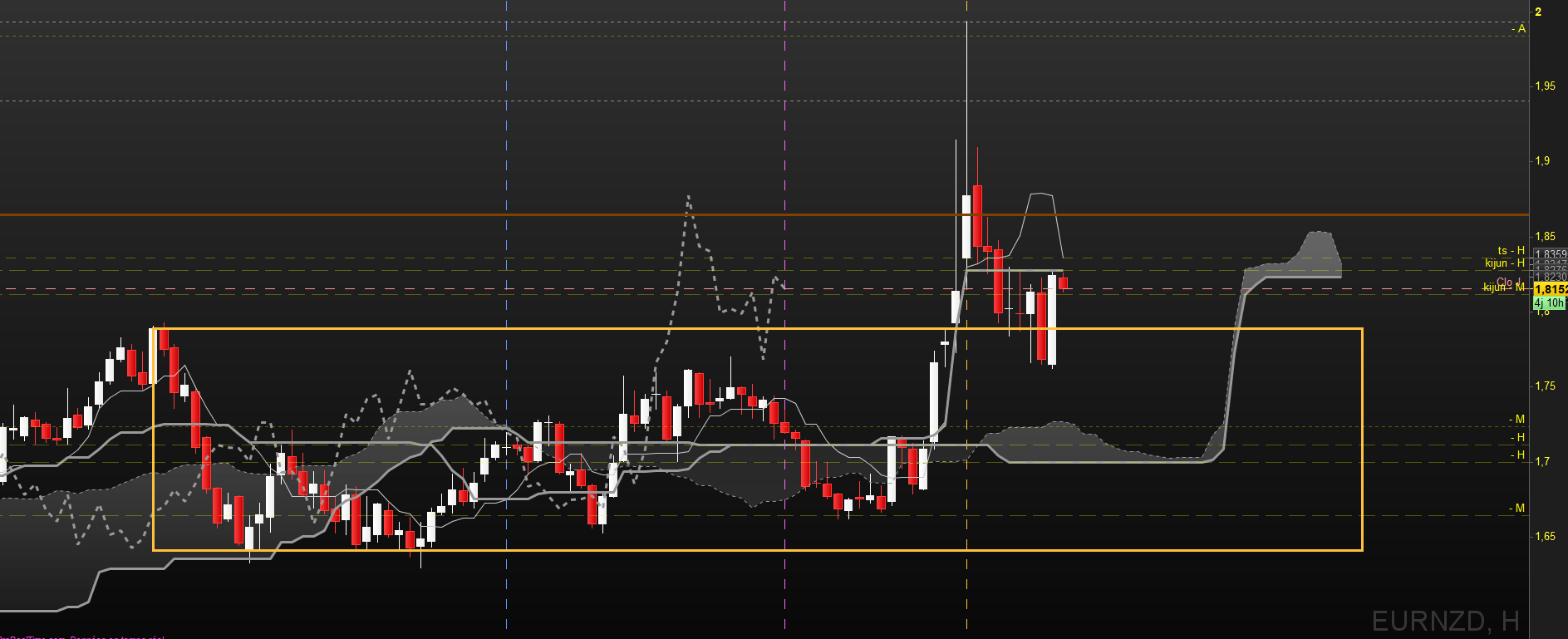Screen dimensions: 1568x639
Task: Select the brown horizontal line
Action: 764,214
